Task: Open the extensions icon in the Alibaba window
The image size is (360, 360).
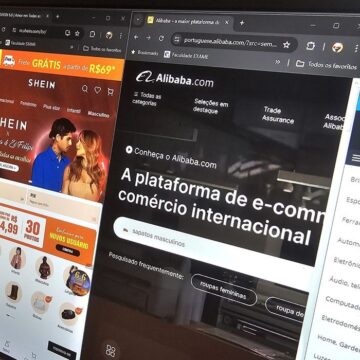Action: point(310,46)
